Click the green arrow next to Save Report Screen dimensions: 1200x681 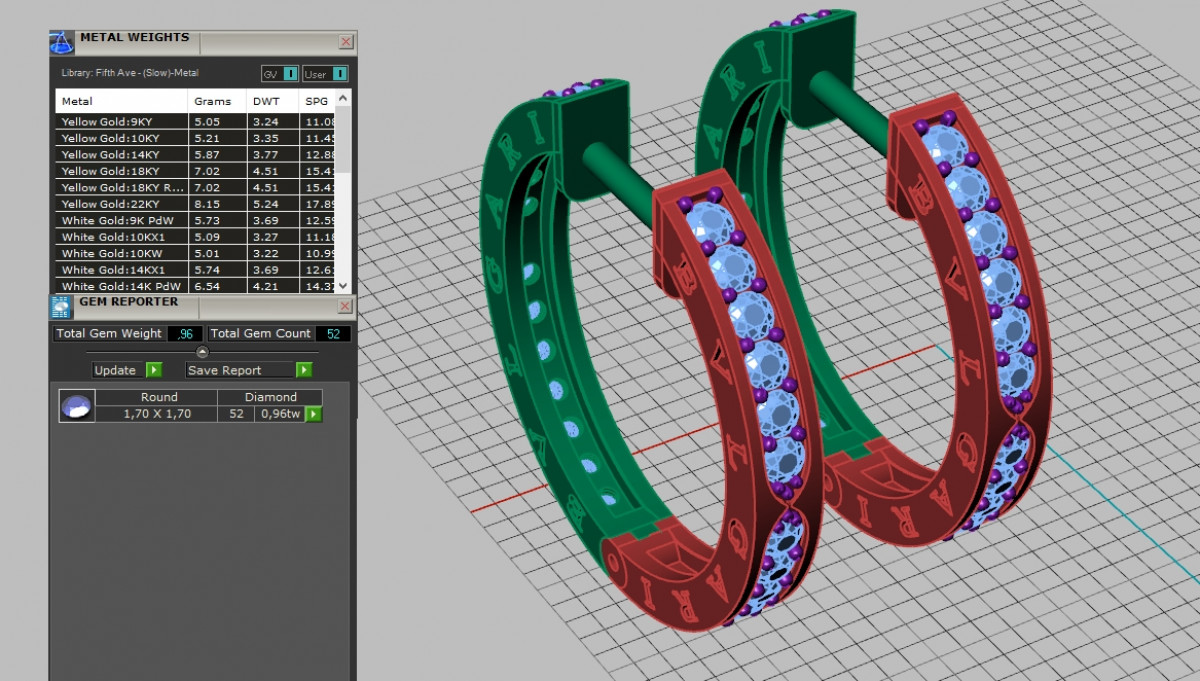[x=303, y=370]
